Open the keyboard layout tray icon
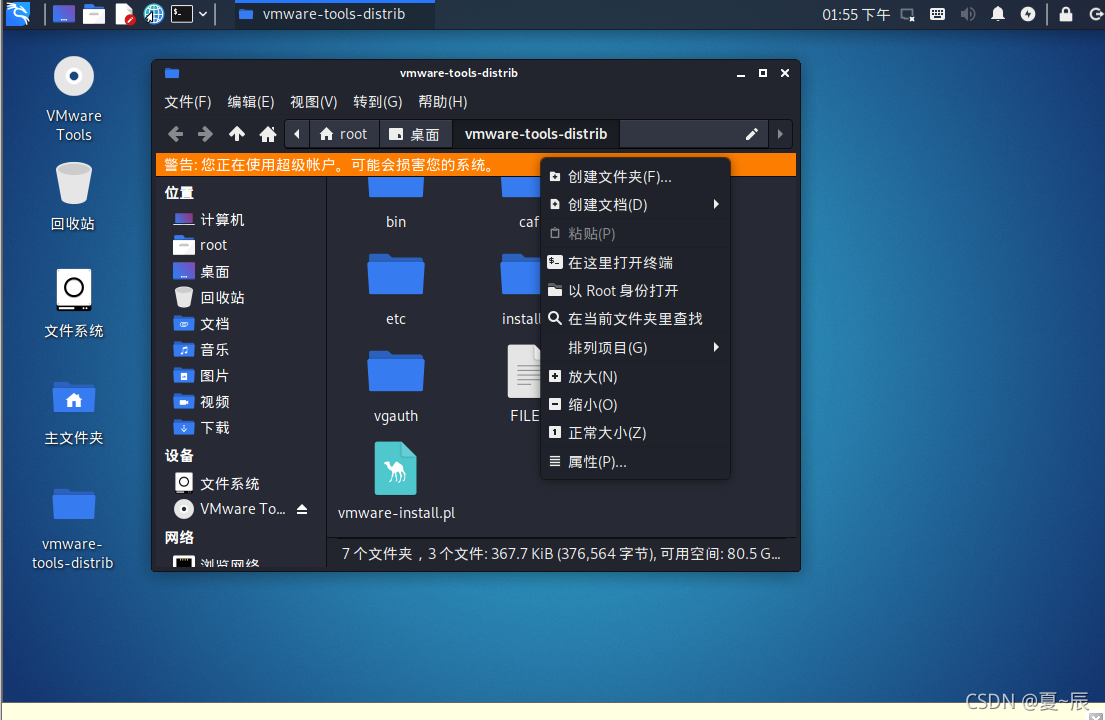This screenshot has height=720, width=1105. click(x=937, y=14)
